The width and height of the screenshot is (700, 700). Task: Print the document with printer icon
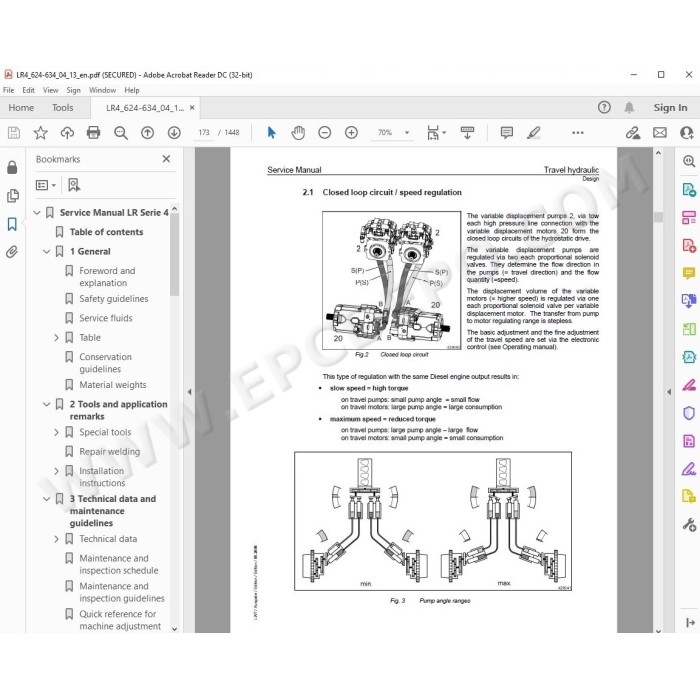(x=93, y=133)
